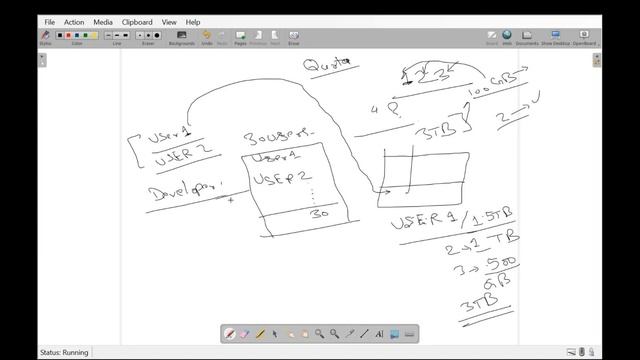
Task: Open the File menu
Action: [49, 22]
